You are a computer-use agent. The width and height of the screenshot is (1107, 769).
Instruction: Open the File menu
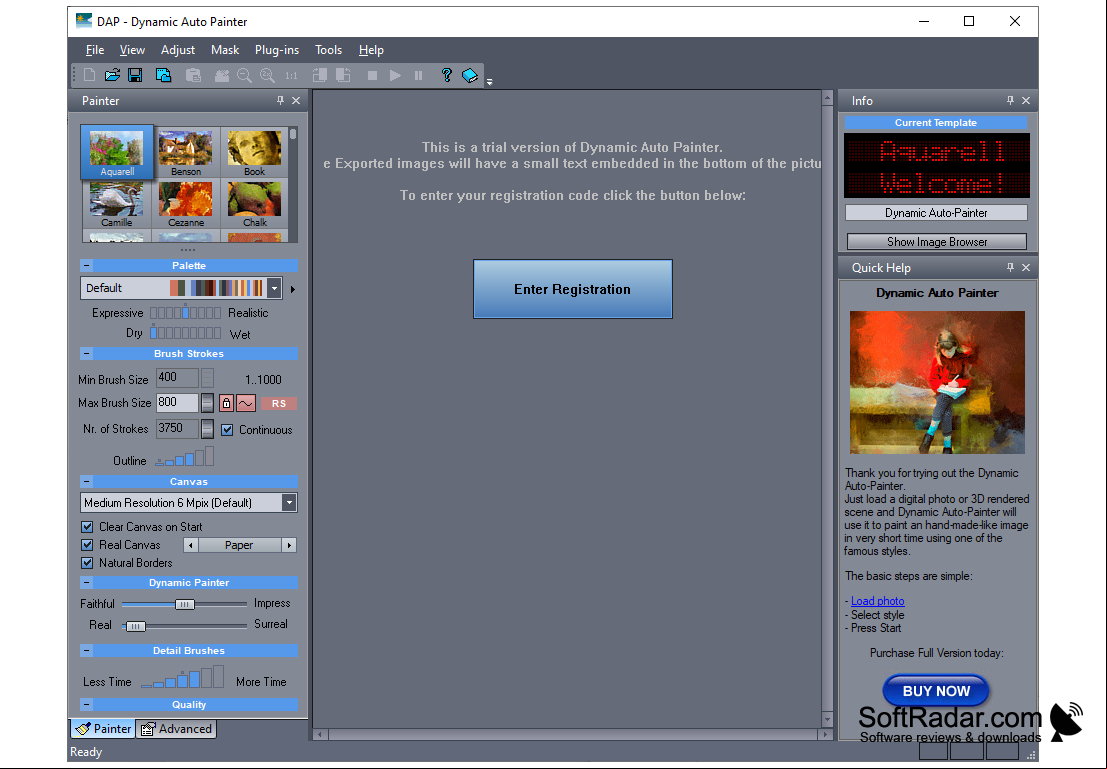tap(95, 49)
